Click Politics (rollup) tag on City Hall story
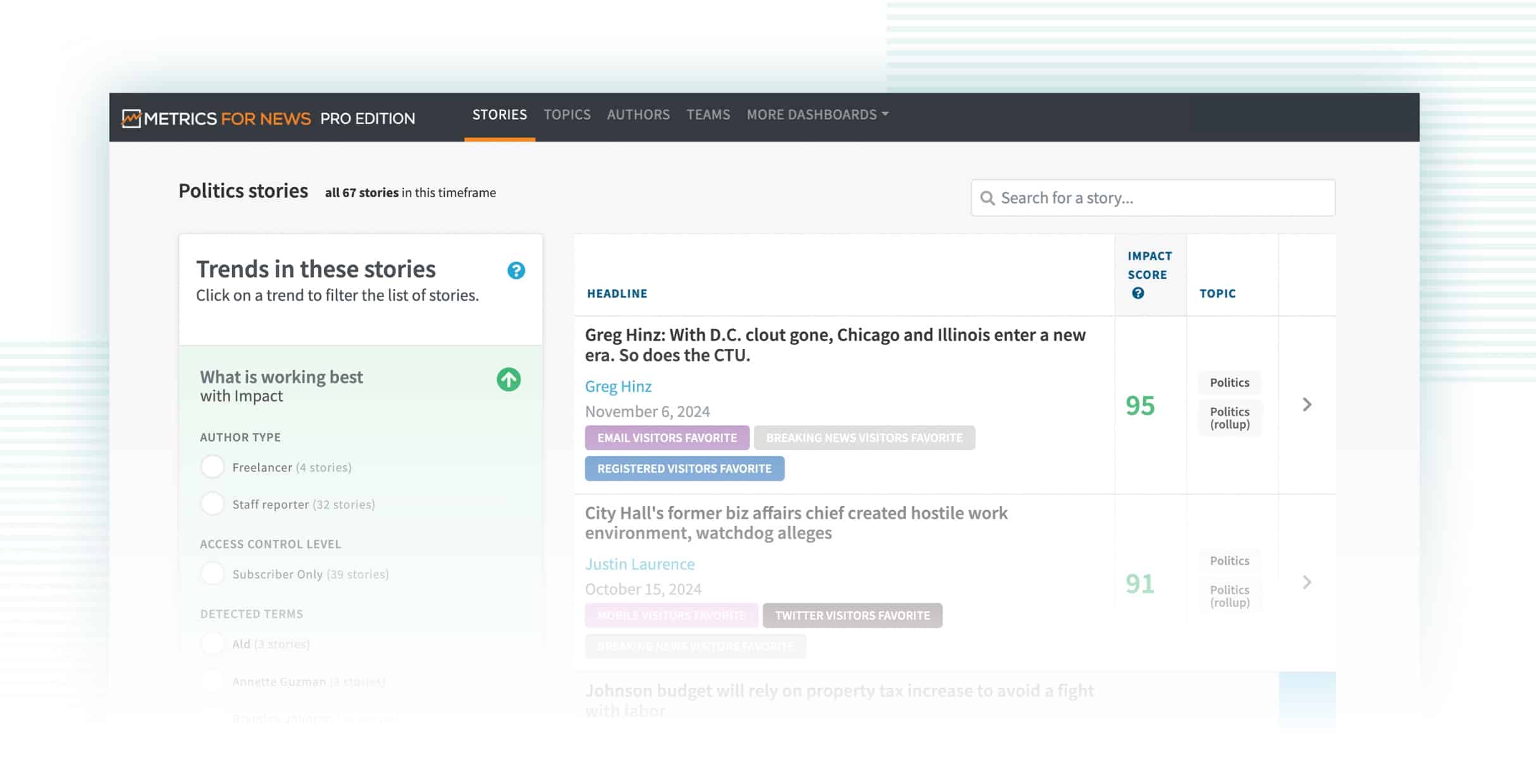 tap(1230, 596)
